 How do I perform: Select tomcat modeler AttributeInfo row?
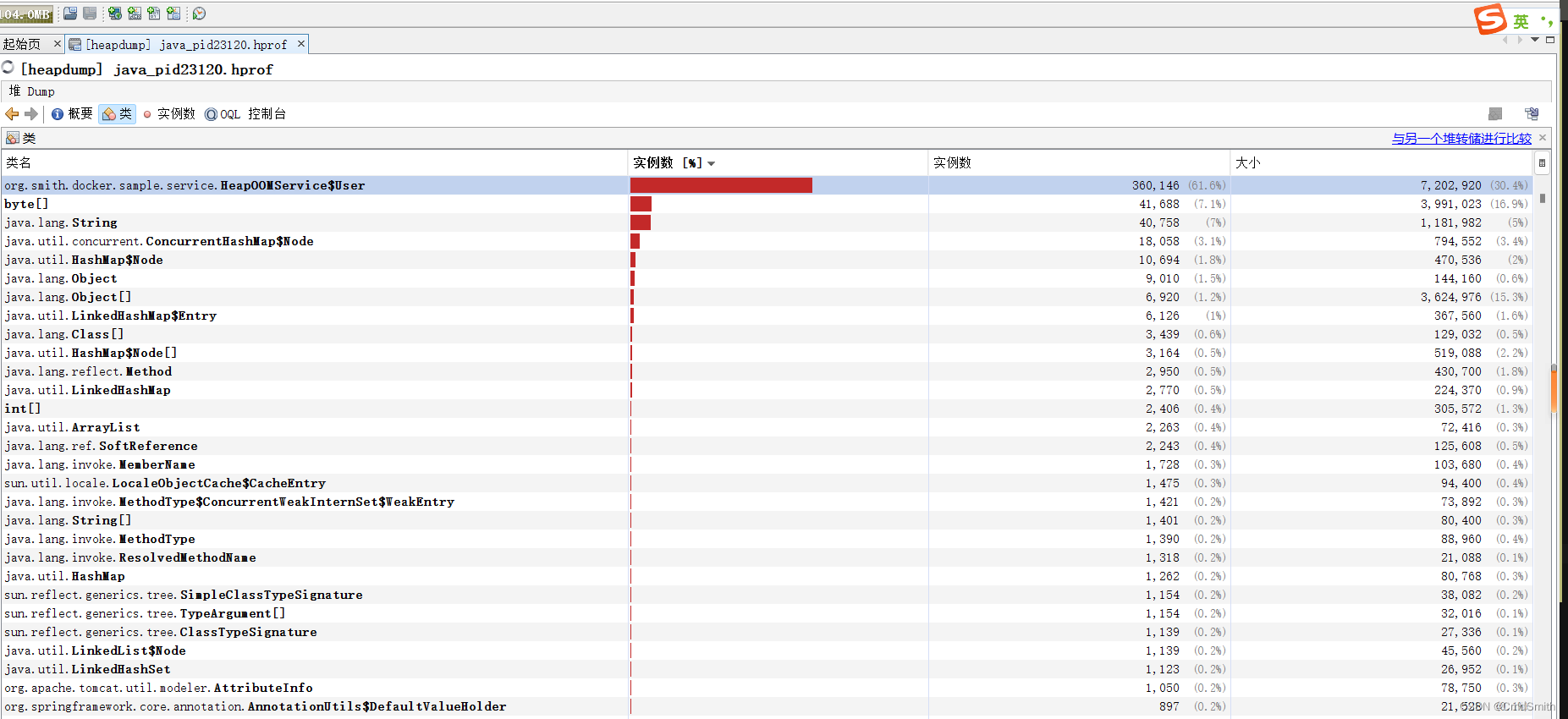tap(767, 688)
